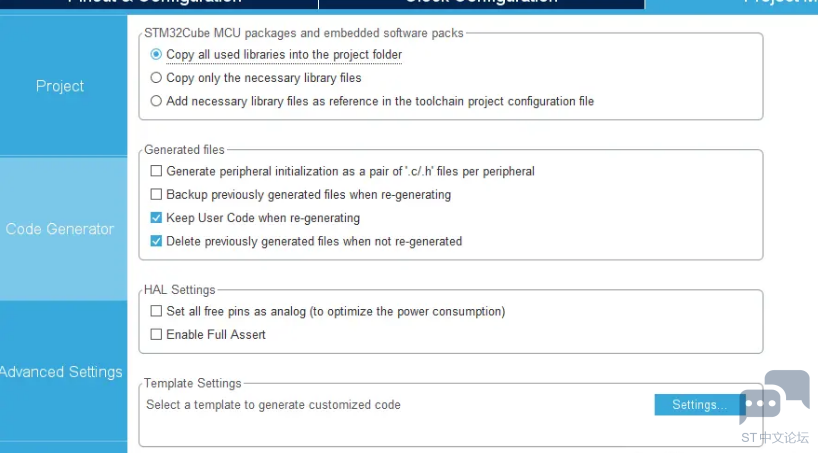Click the select a template description text
The height and width of the screenshot is (453, 818).
tap(273, 405)
